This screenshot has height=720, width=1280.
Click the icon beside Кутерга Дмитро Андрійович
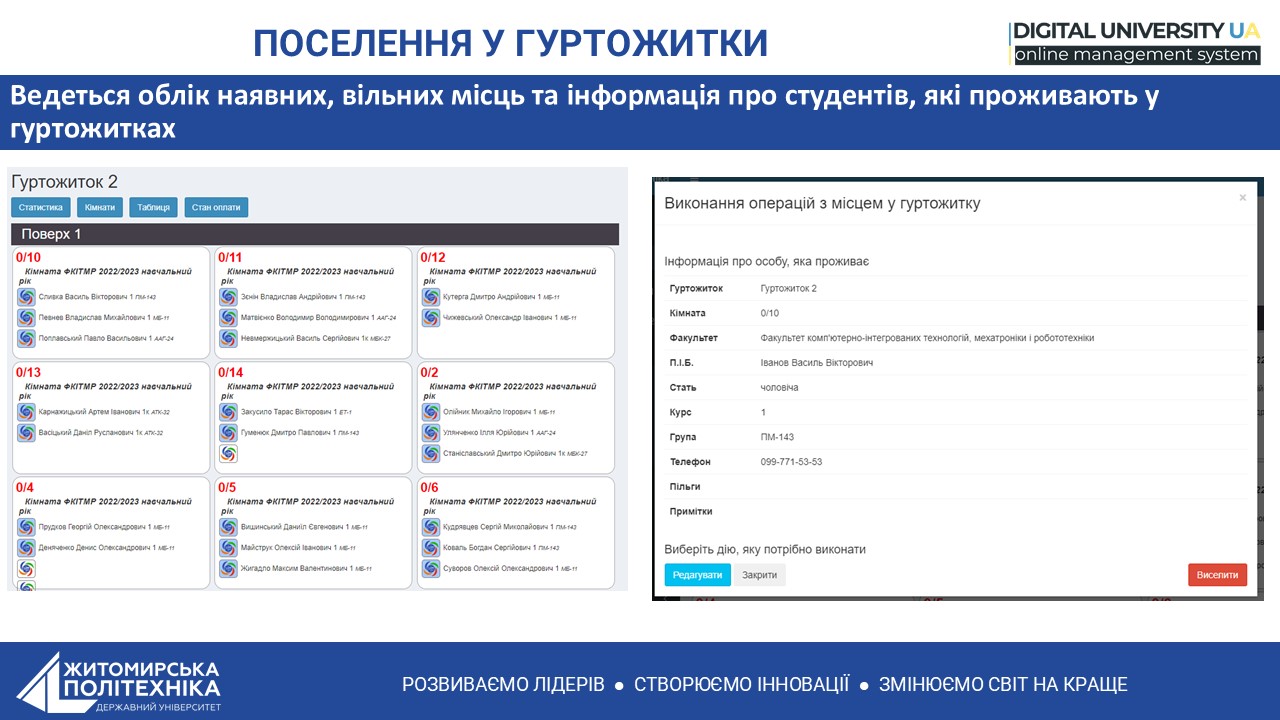pyautogui.click(x=430, y=297)
